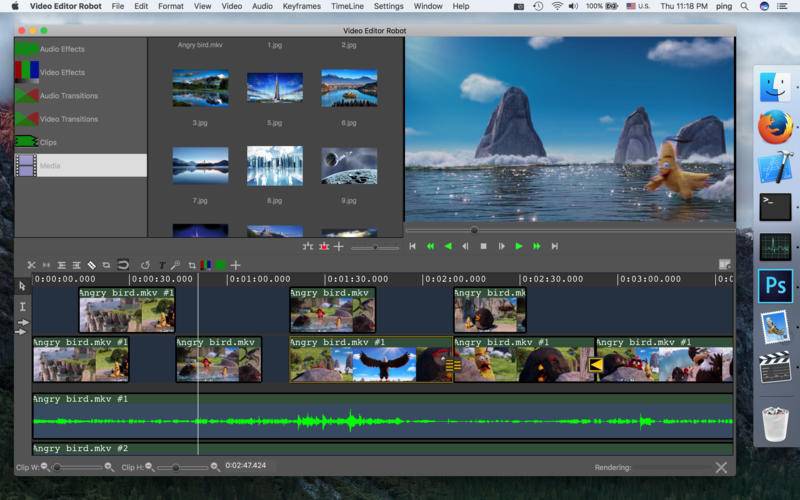Image resolution: width=800 pixels, height=500 pixels.
Task: Click the first align lines icon in toolbar
Action: click(x=61, y=265)
